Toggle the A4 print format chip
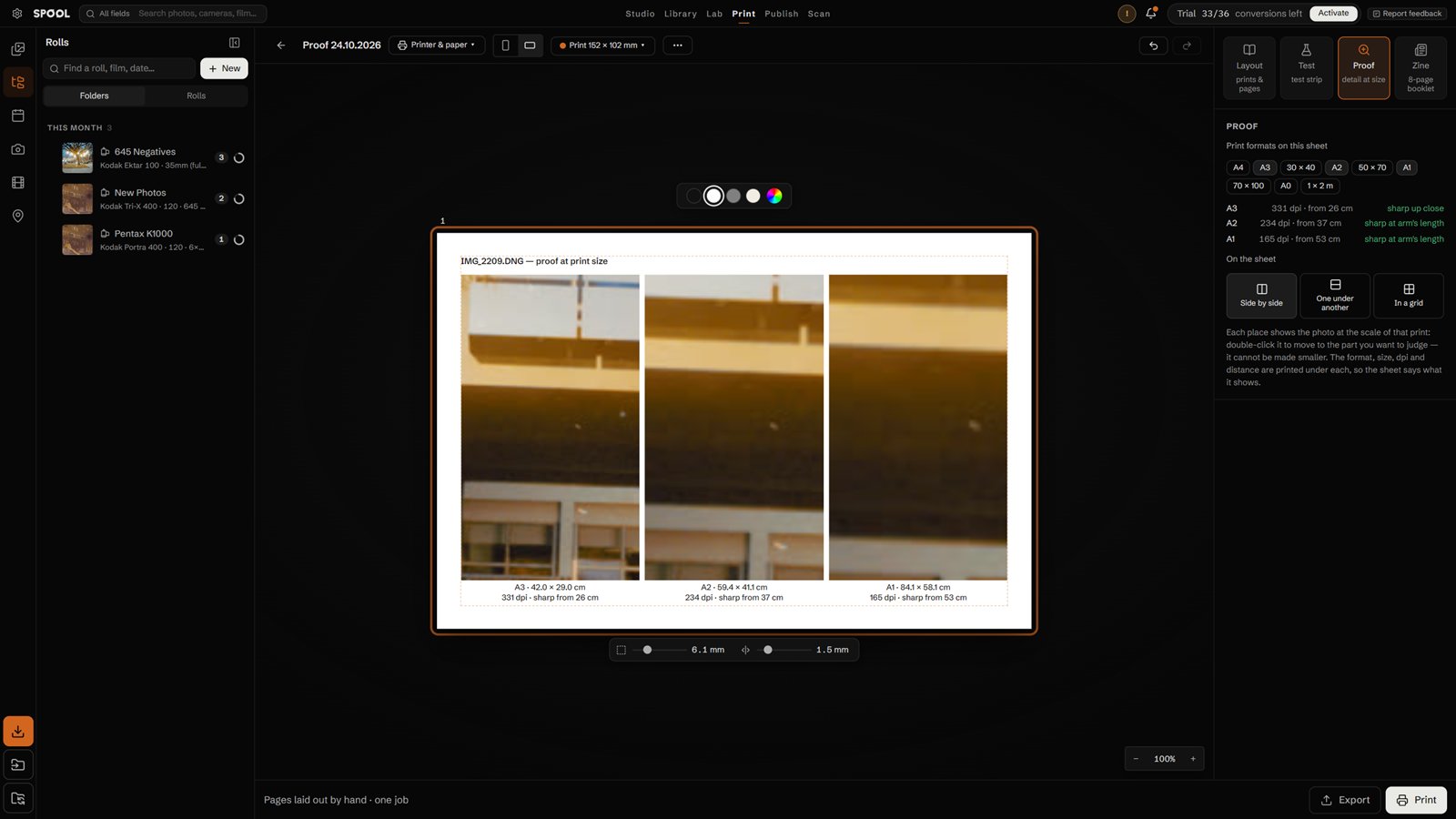 1238,167
